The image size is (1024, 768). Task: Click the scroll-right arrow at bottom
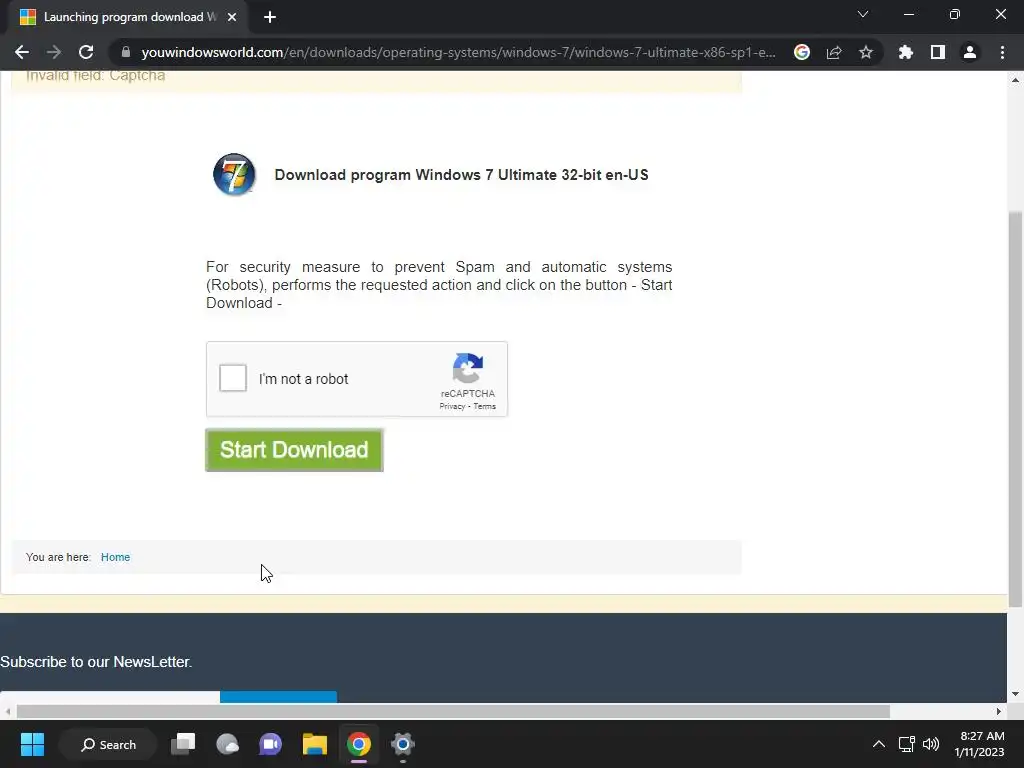(x=999, y=711)
